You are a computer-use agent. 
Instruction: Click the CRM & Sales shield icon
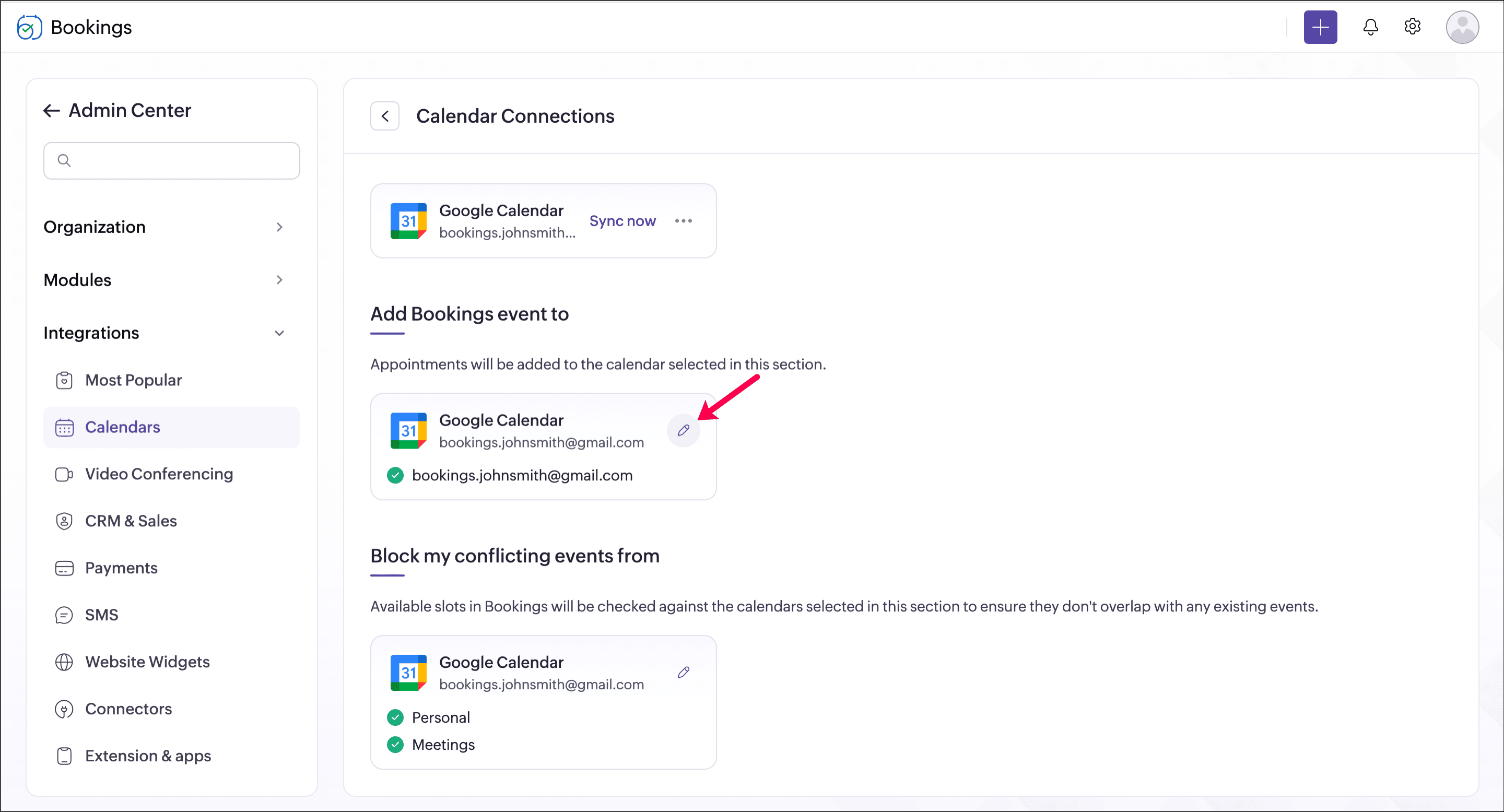(x=64, y=521)
